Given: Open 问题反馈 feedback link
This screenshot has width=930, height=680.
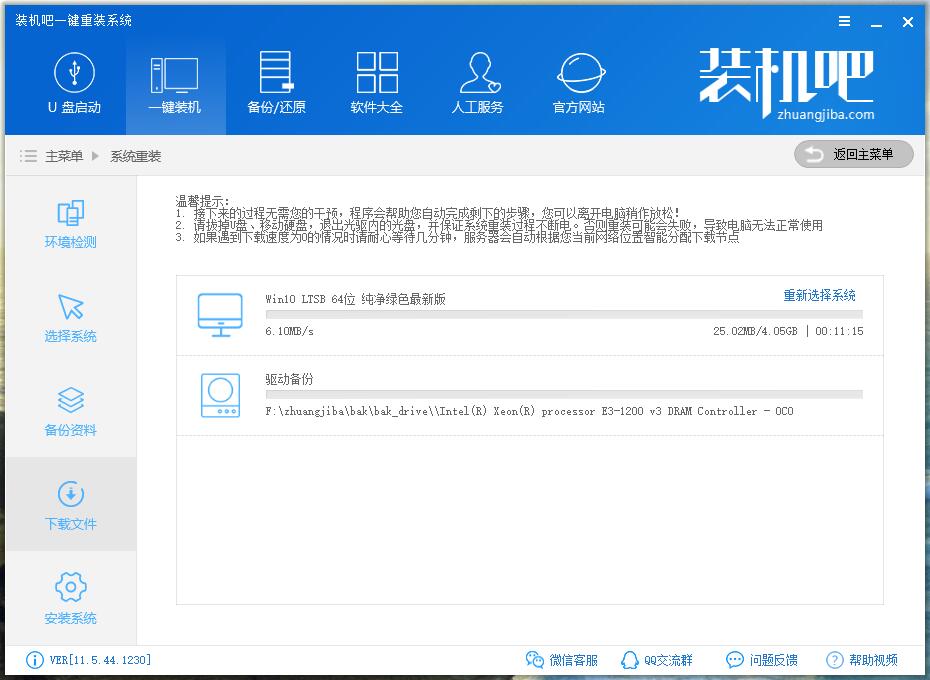Looking at the screenshot, I should tap(762, 660).
